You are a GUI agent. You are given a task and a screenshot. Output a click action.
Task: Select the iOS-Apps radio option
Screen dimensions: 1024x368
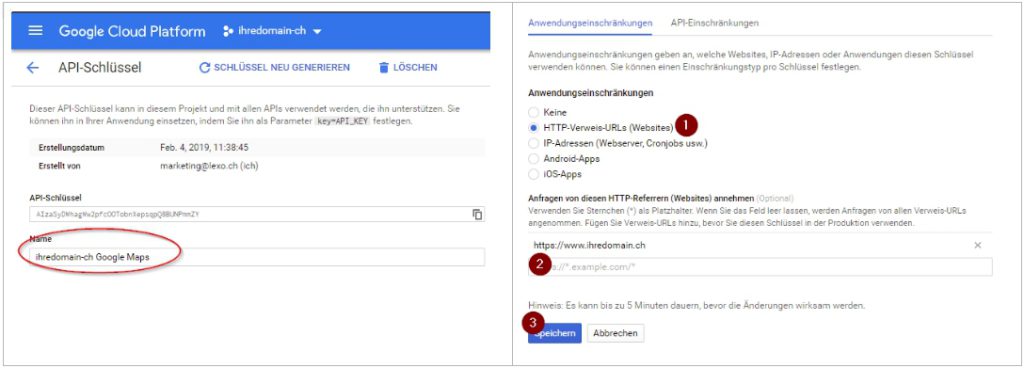point(534,174)
